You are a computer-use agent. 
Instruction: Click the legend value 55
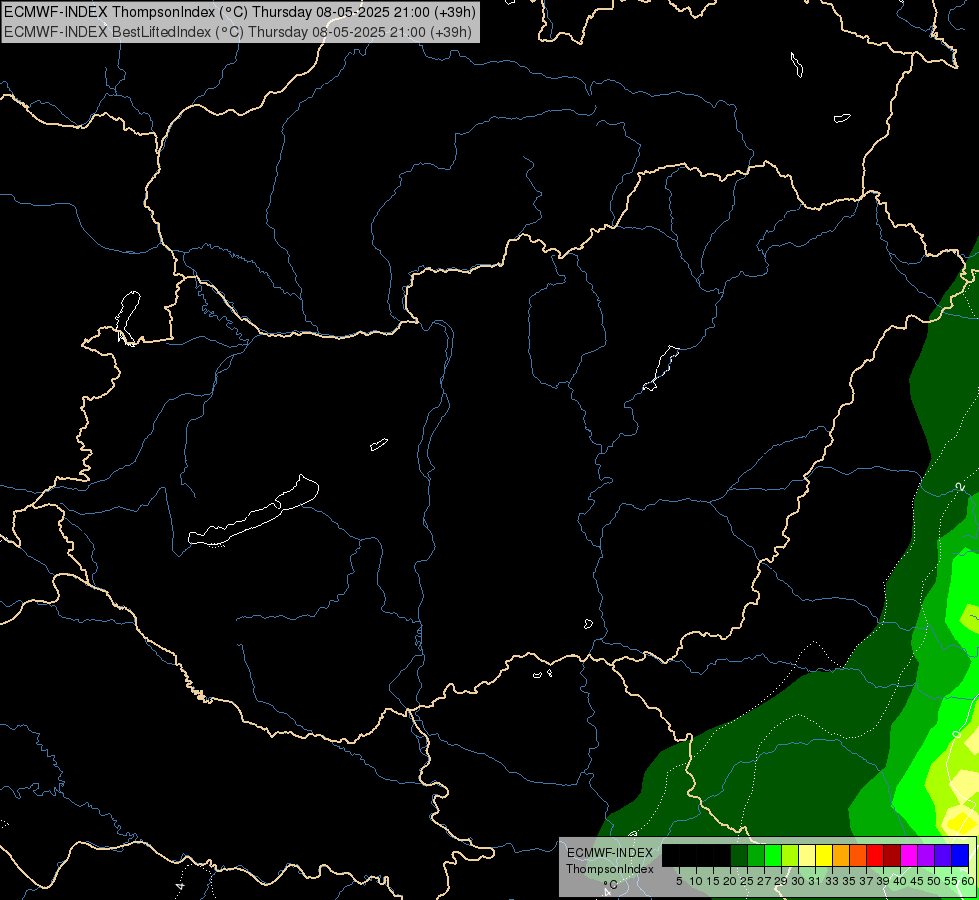[950, 881]
